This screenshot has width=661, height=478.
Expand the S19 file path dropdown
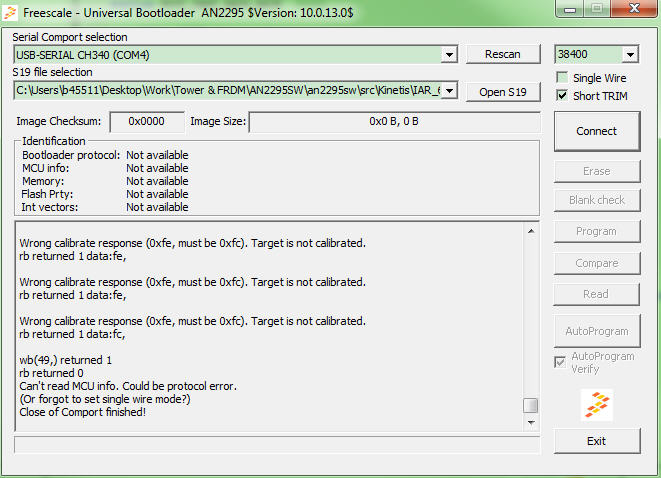pyautogui.click(x=449, y=91)
